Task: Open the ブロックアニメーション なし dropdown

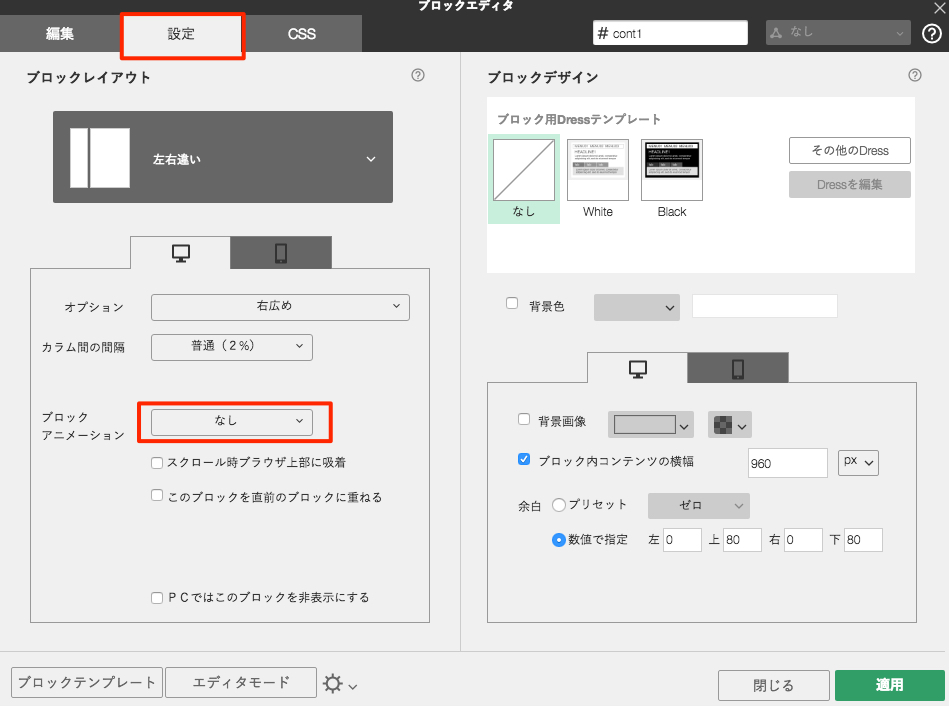Action: 232,422
